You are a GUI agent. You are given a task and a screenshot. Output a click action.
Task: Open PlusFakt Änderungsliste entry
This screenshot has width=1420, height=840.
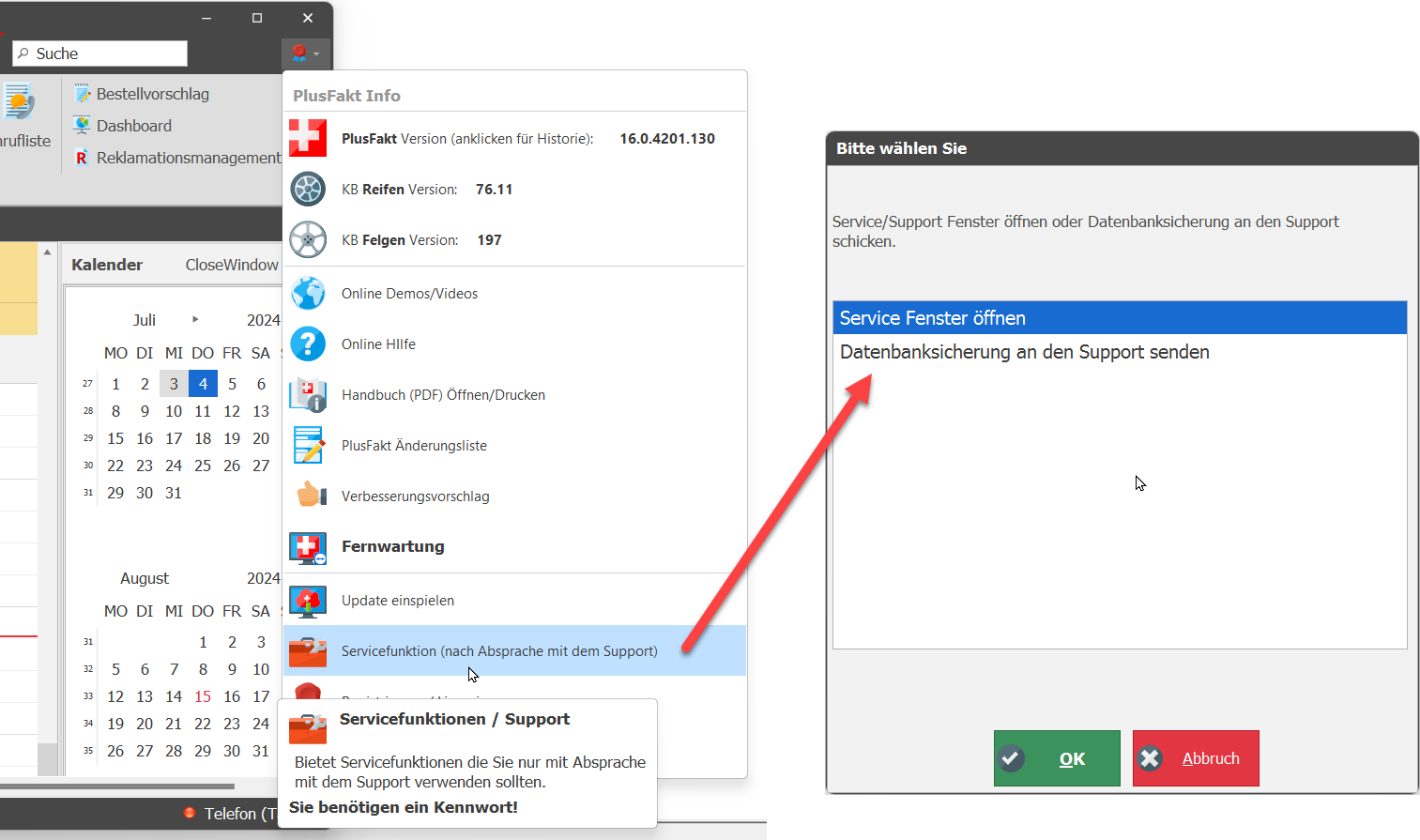[x=514, y=445]
